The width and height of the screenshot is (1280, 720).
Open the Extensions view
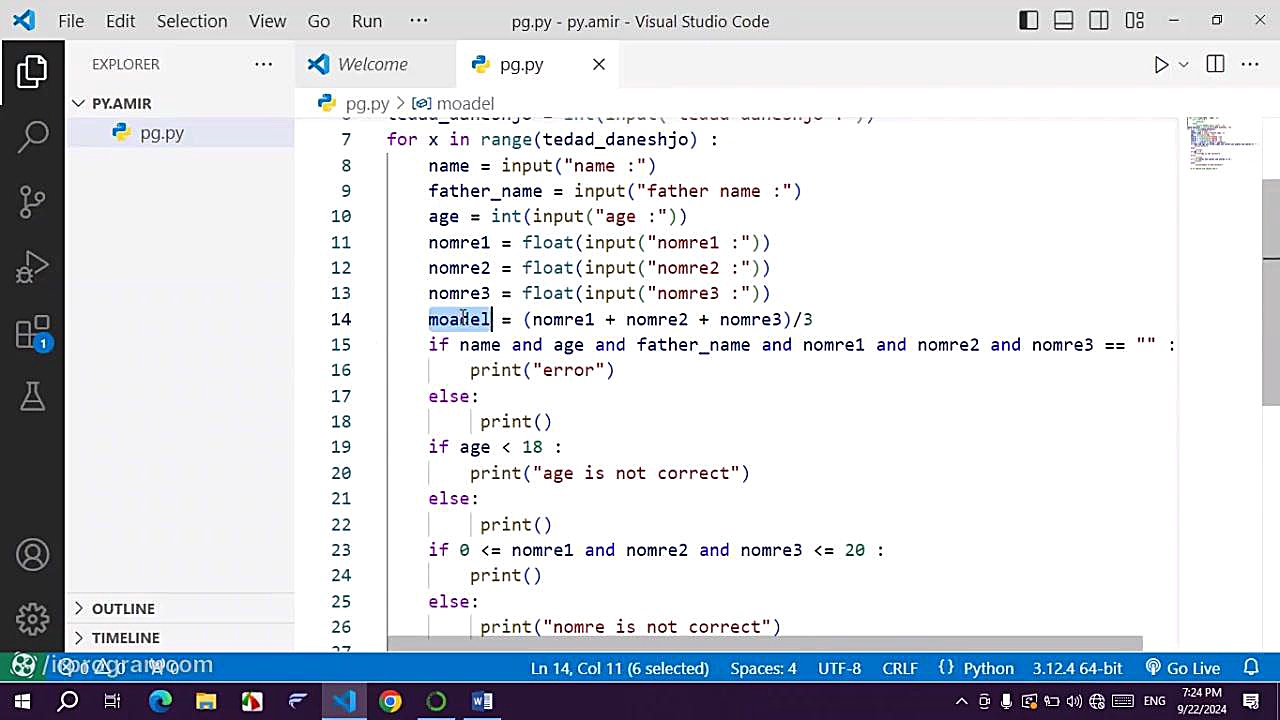[x=32, y=333]
